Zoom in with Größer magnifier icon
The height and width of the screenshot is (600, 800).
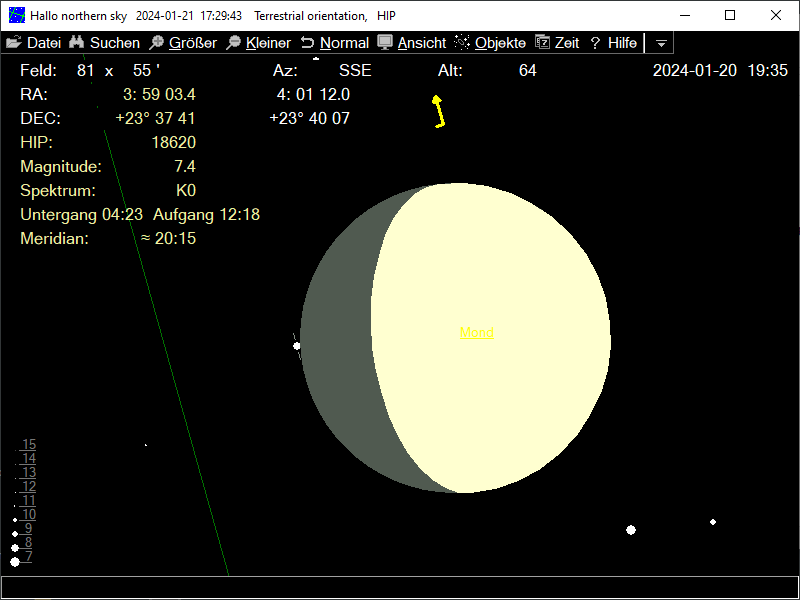pos(156,43)
